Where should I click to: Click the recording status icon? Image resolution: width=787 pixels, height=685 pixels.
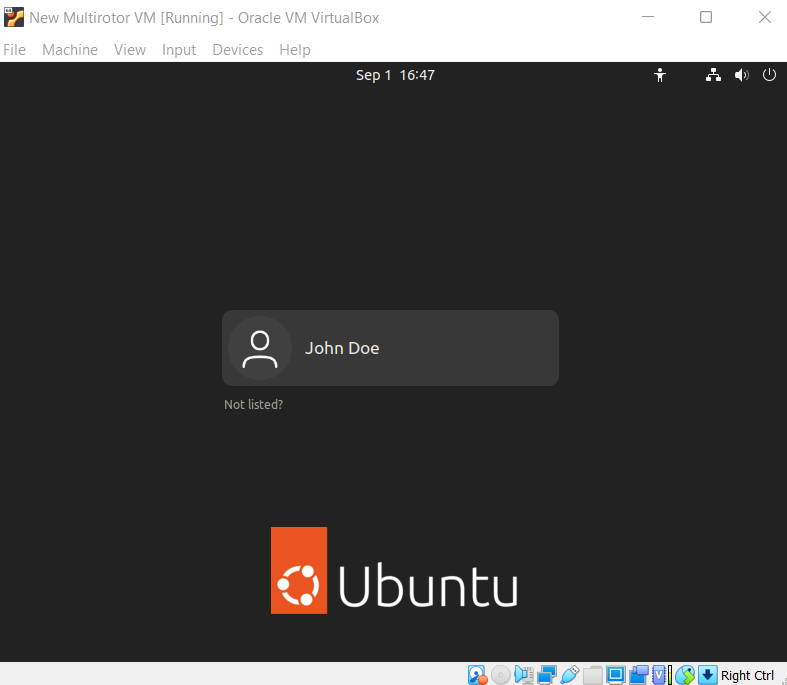[638, 675]
